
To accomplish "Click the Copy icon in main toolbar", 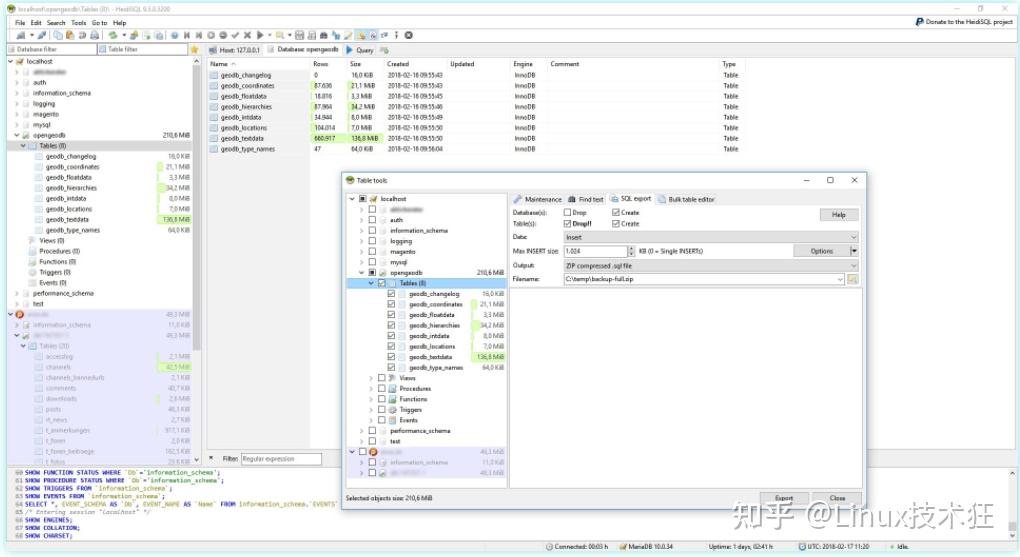I will [x=58, y=35].
